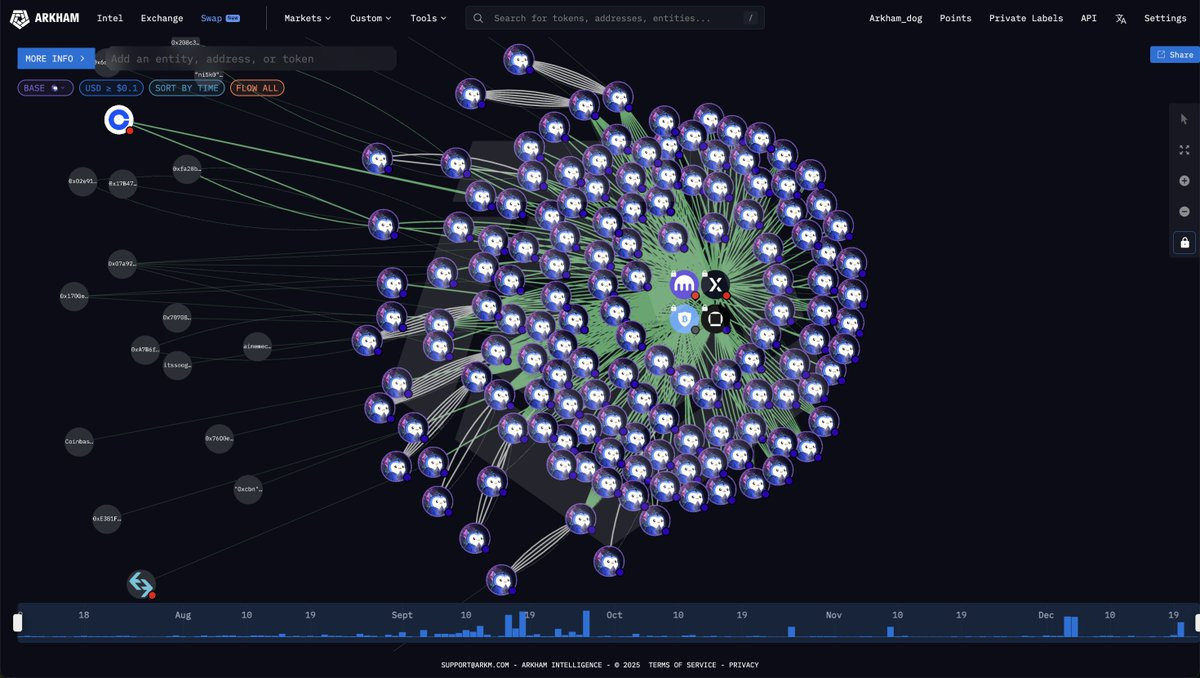Open the TERMS OF SERVICE link
The image size is (1200, 678).
[x=682, y=665]
